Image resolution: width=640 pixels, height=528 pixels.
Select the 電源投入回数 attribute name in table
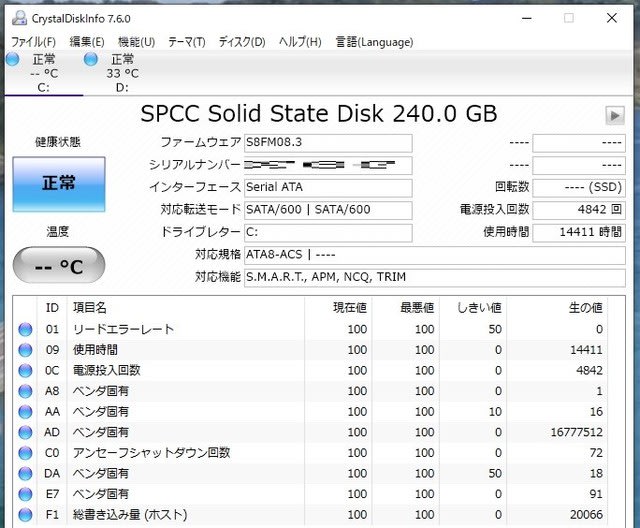(107, 370)
